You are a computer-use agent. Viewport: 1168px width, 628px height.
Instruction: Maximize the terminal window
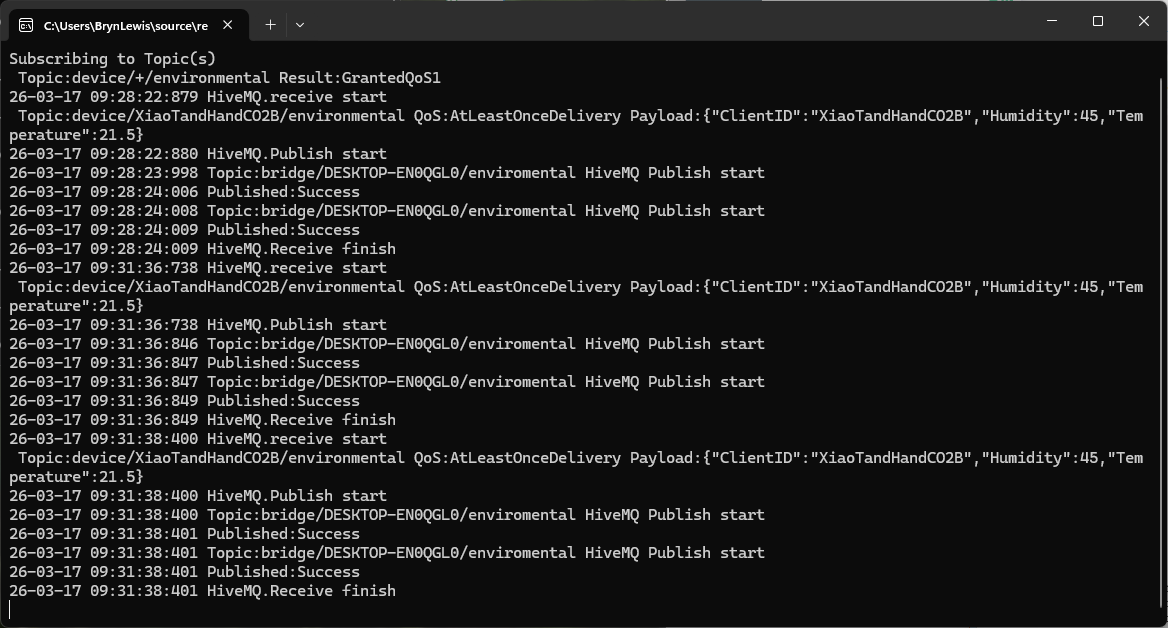(1097, 21)
